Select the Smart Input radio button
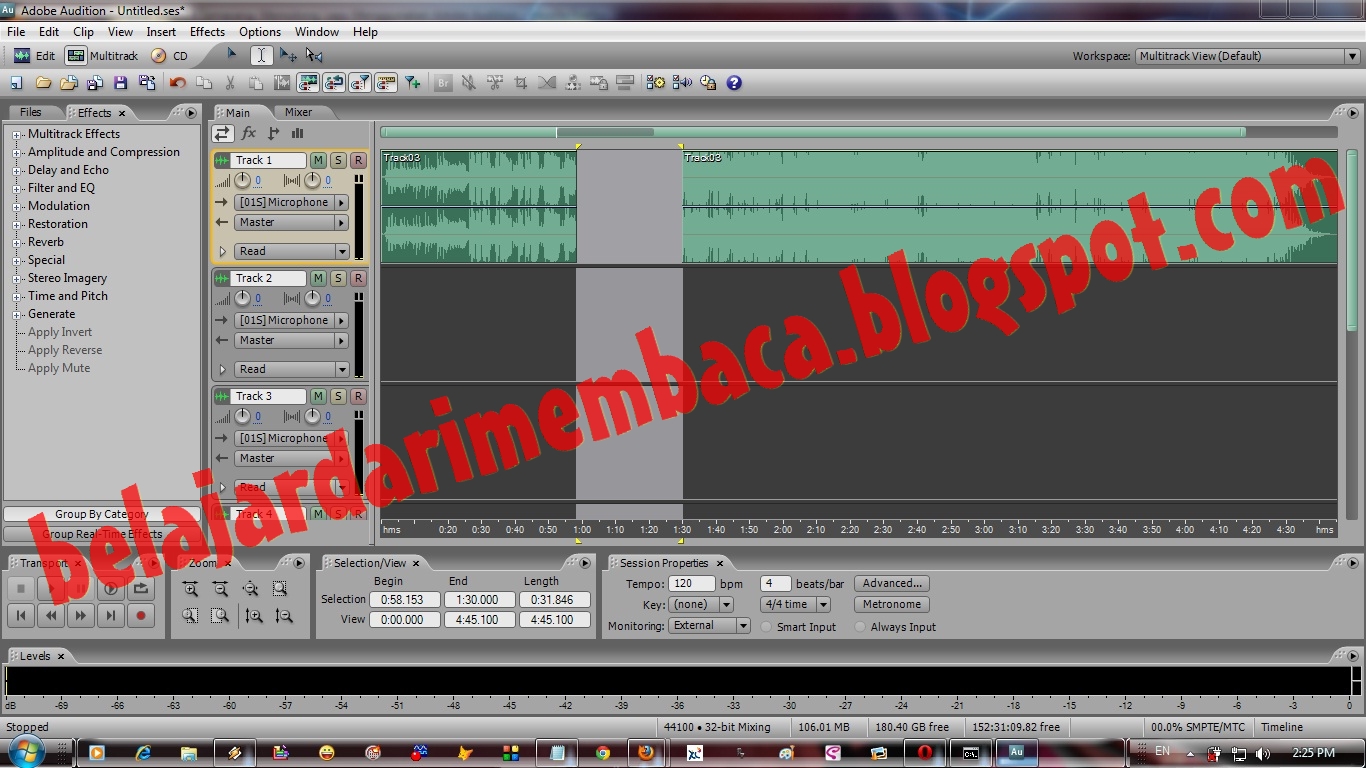This screenshot has width=1366, height=768. (x=766, y=627)
